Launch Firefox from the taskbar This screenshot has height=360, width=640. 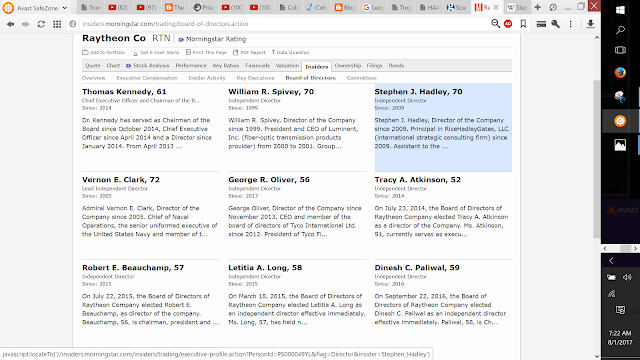tap(620, 73)
